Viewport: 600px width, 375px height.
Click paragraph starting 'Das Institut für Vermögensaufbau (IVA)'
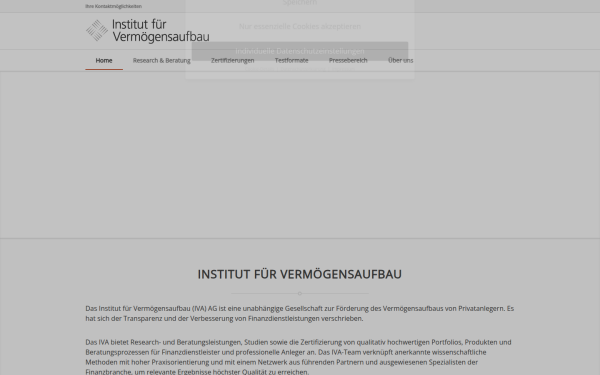click(300, 313)
